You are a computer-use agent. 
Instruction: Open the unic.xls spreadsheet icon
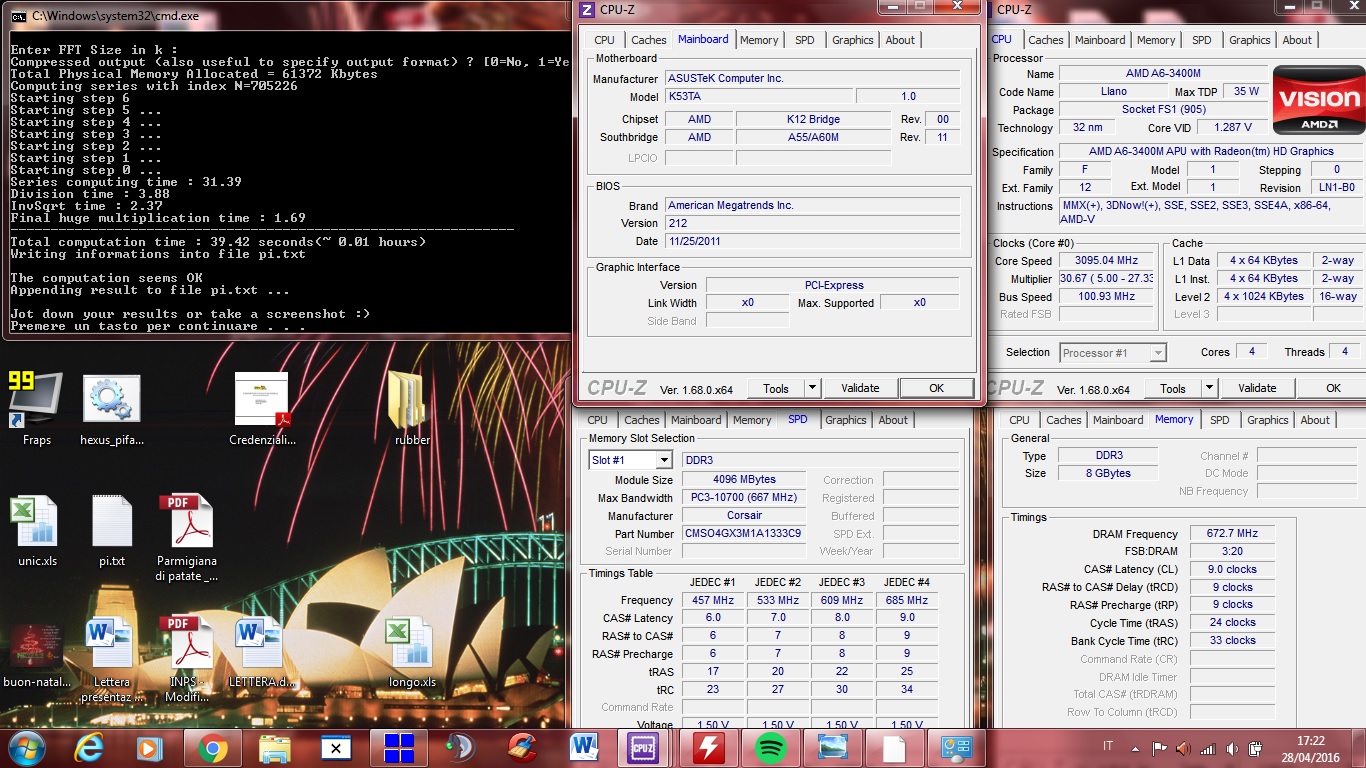(x=37, y=531)
